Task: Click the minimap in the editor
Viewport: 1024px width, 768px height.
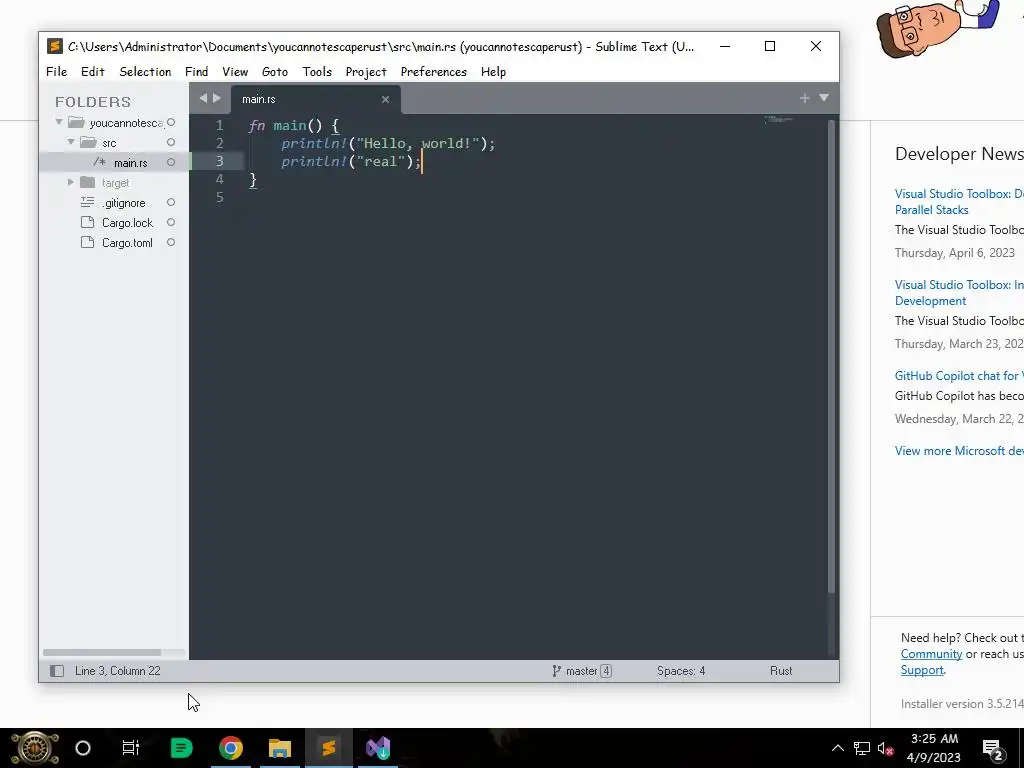Action: coord(778,120)
